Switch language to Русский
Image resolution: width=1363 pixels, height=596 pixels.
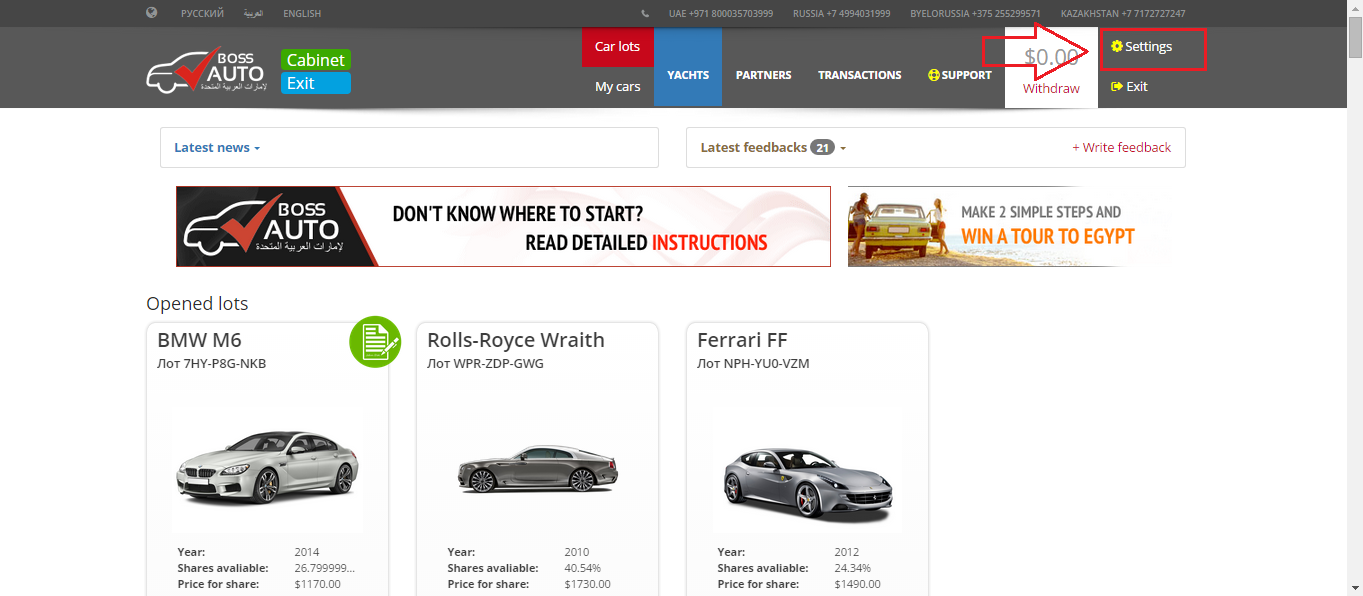(x=202, y=14)
